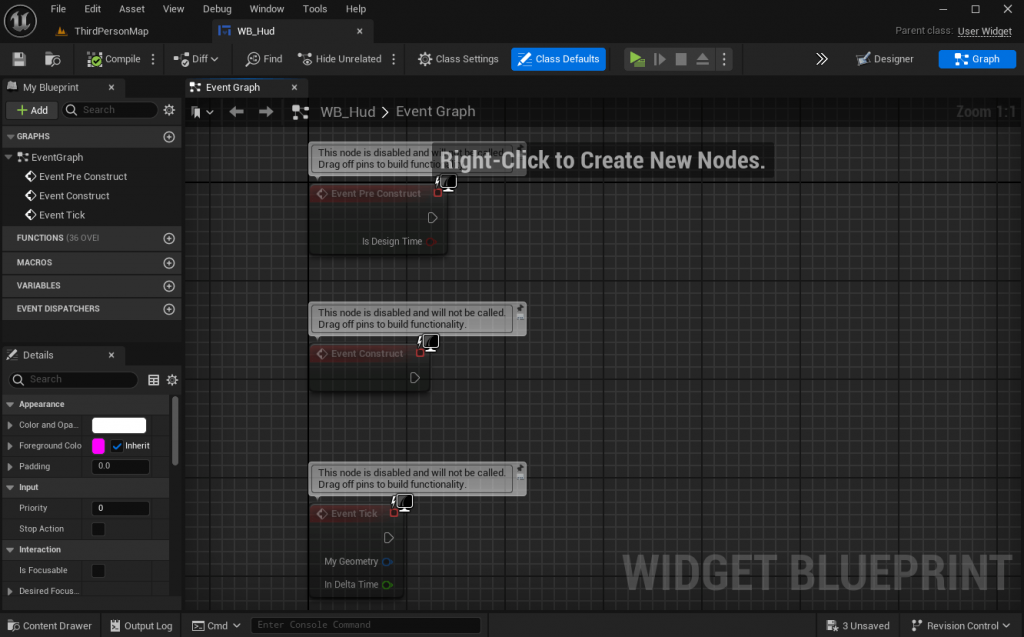The height and width of the screenshot is (637, 1024).
Task: Open the Find search in the blueprint
Action: pos(262,58)
